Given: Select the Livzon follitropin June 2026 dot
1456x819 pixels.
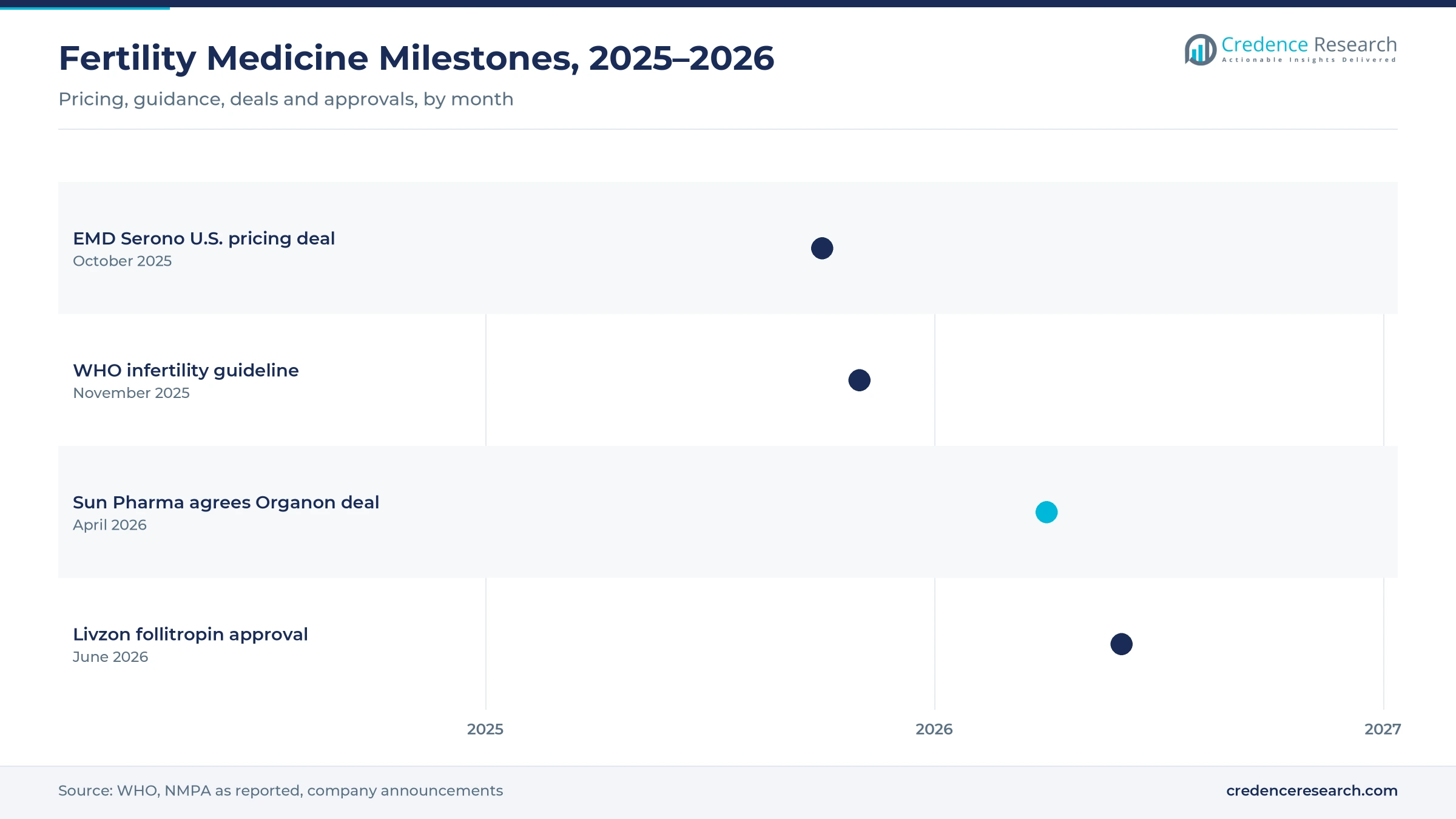Looking at the screenshot, I should pyautogui.click(x=1121, y=644).
